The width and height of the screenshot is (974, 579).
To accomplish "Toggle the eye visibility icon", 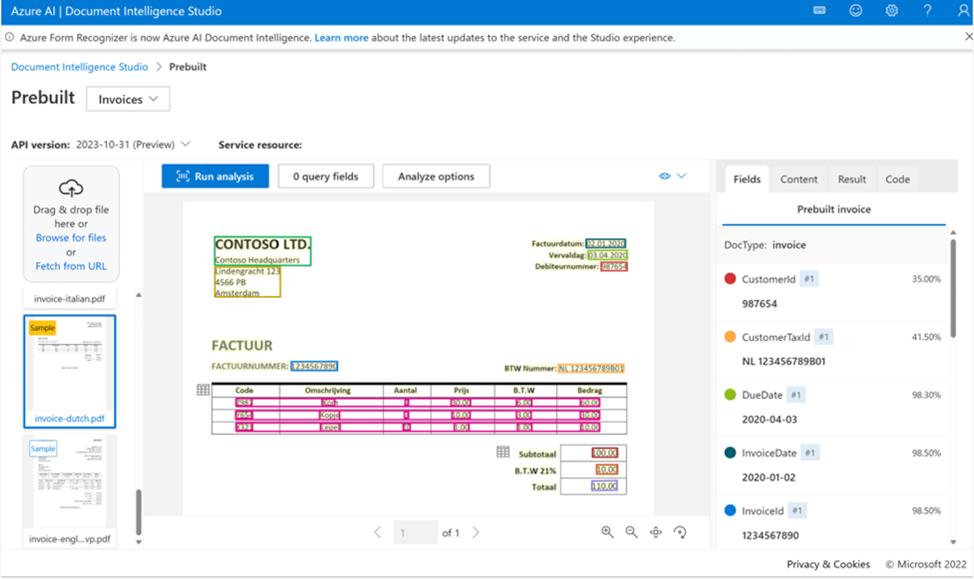I will coord(665,176).
